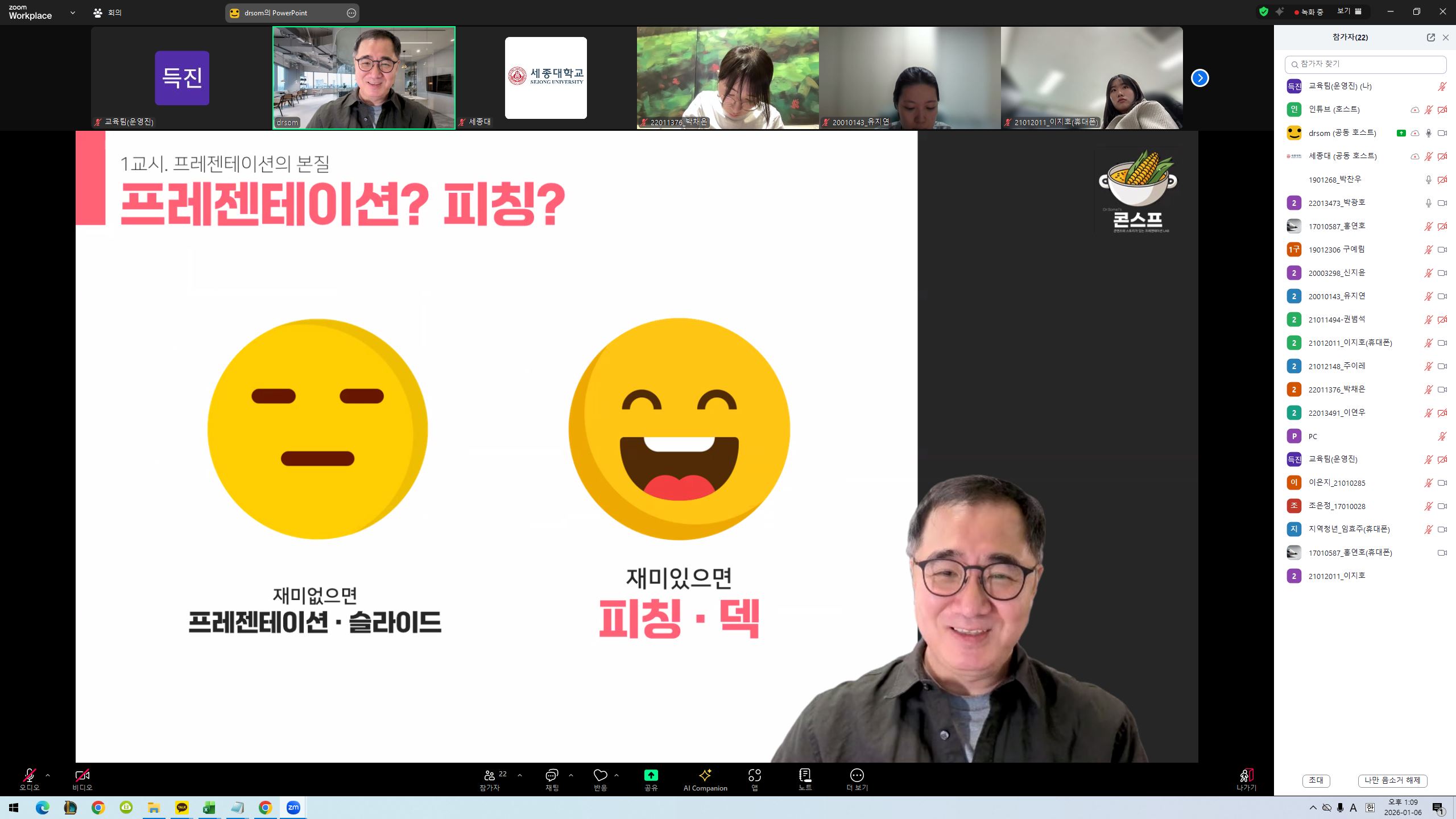Toggle muted mic of 17010587_홍연호
1456x819 pixels.
tap(1428, 226)
